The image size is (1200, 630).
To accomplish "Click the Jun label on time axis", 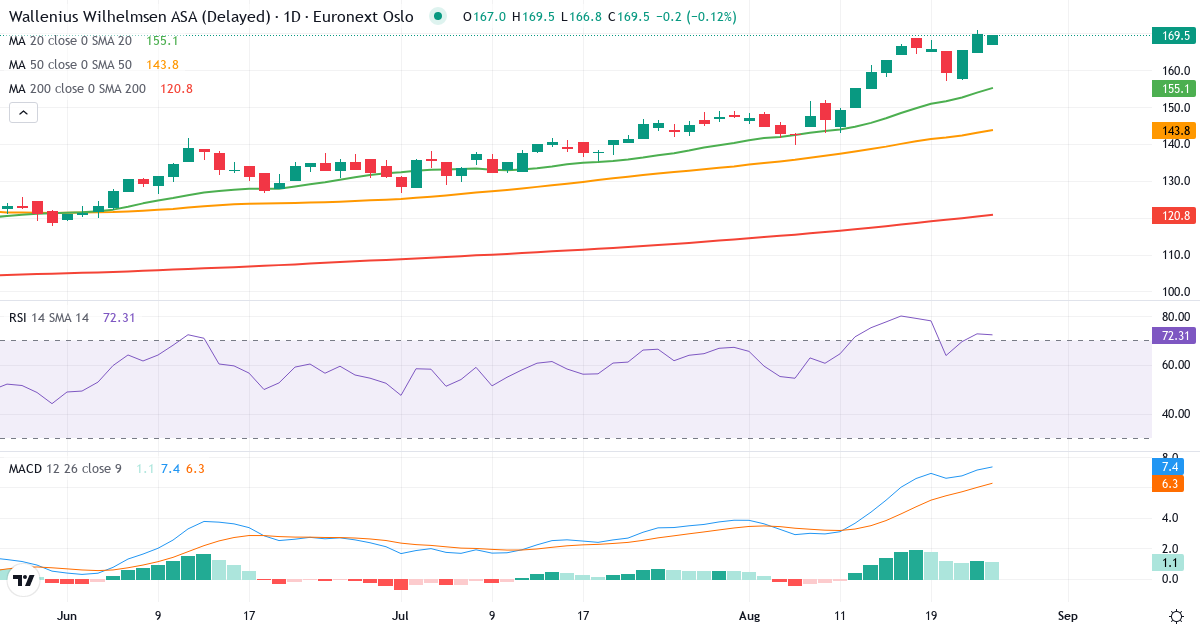I will tap(66, 615).
